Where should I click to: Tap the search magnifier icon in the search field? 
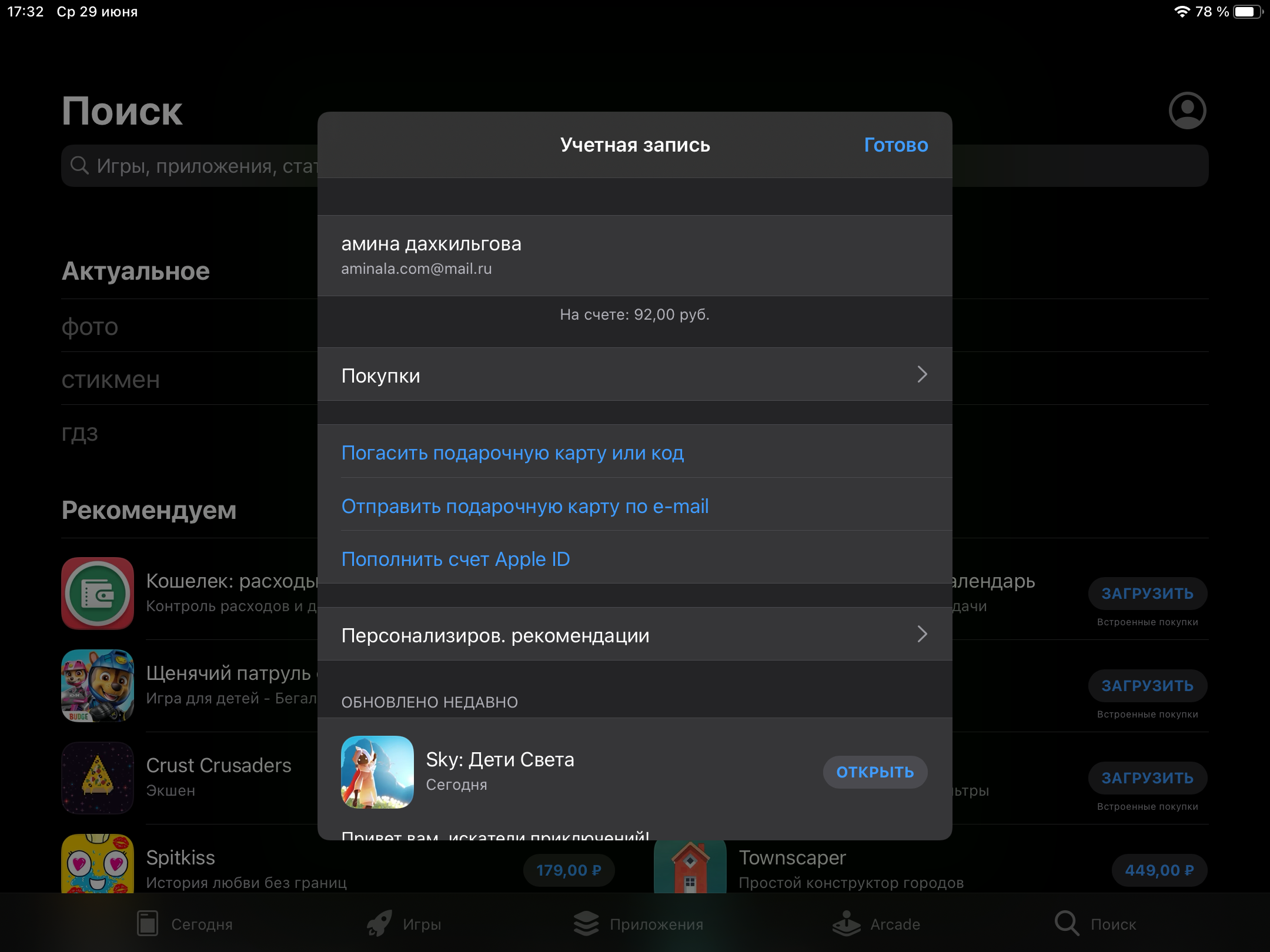coord(79,166)
